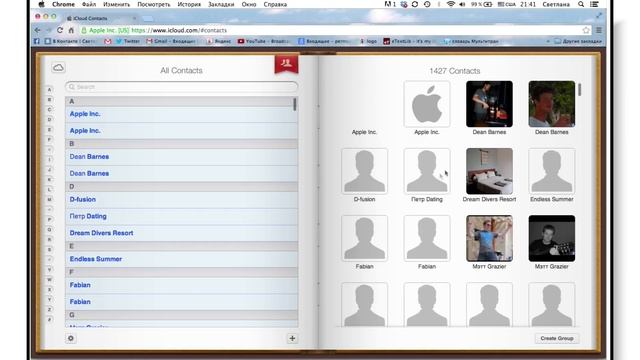Enter full screen with Chrome arrows icon
This screenshot has height=360, width=640.
tap(598, 16)
